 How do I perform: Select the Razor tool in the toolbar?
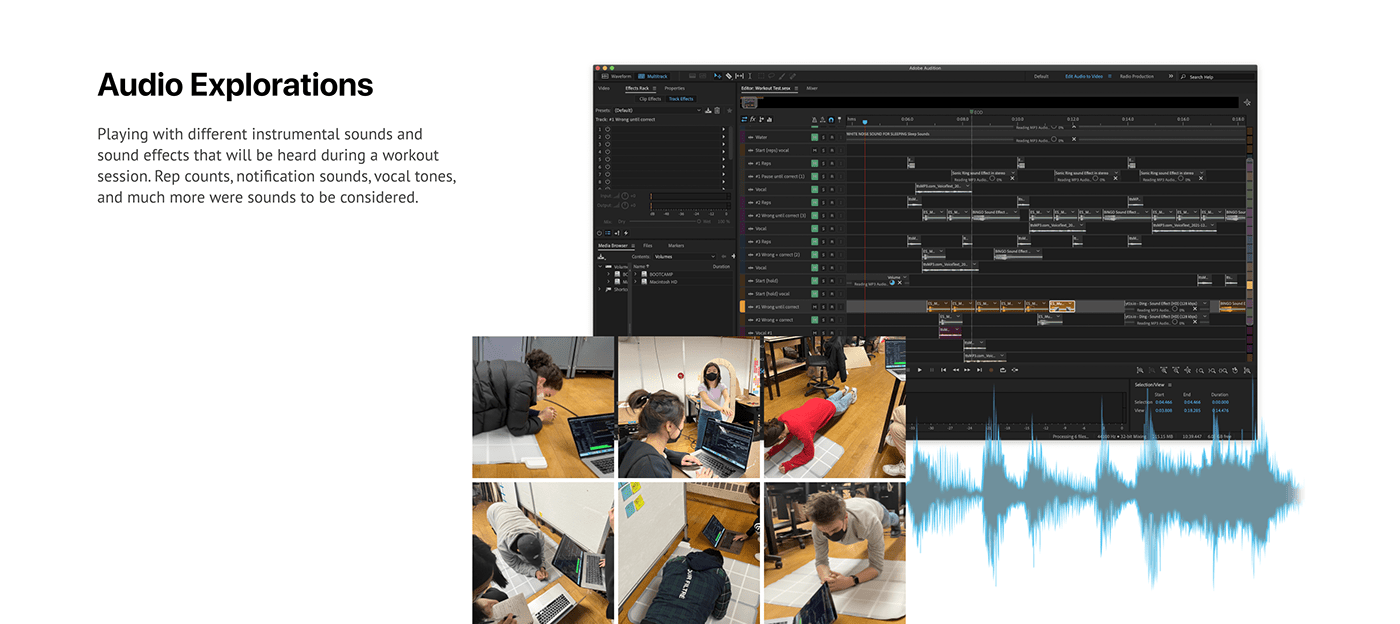[x=729, y=76]
